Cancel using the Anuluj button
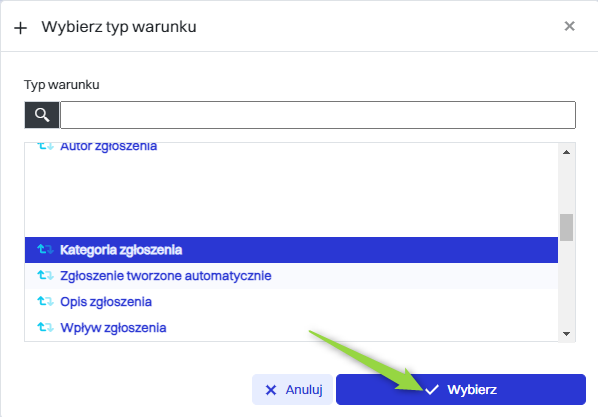This screenshot has height=417, width=598. click(292, 390)
